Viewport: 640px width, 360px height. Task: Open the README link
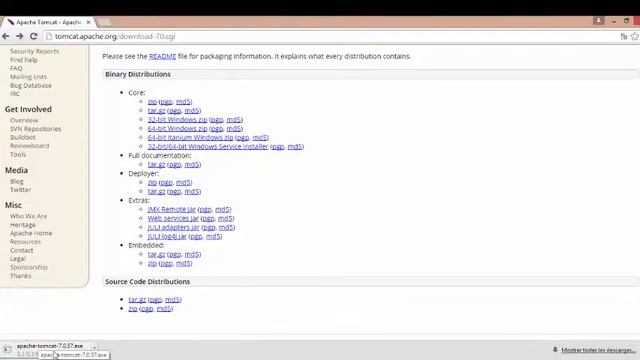pyautogui.click(x=162, y=56)
